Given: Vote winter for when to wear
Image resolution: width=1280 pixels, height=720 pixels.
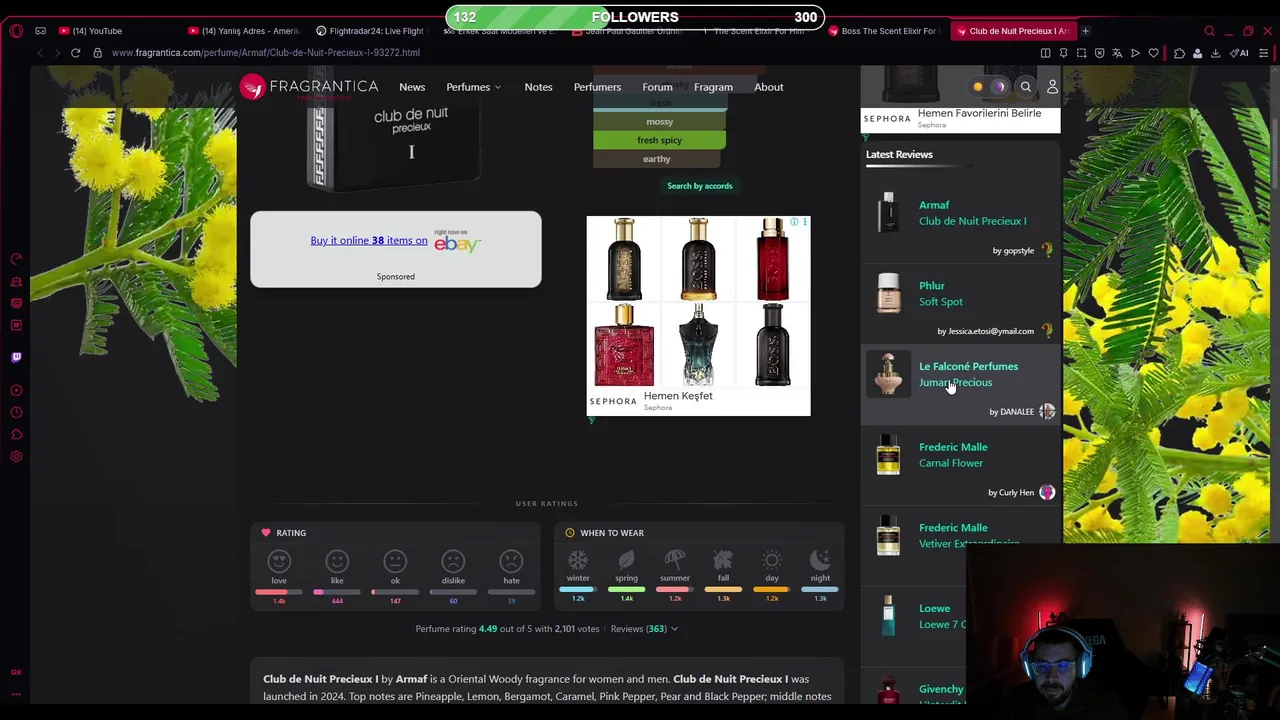Looking at the screenshot, I should (578, 560).
